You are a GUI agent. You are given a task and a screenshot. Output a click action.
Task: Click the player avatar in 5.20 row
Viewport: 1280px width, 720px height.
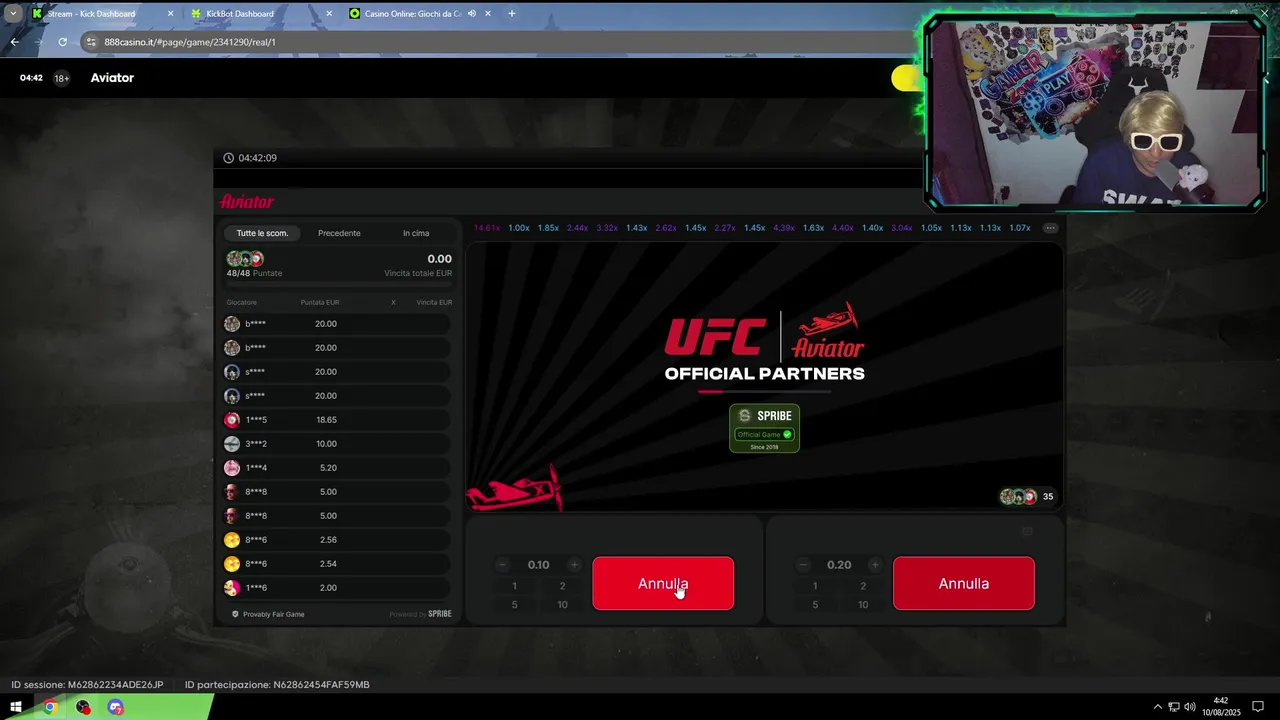[x=232, y=468]
